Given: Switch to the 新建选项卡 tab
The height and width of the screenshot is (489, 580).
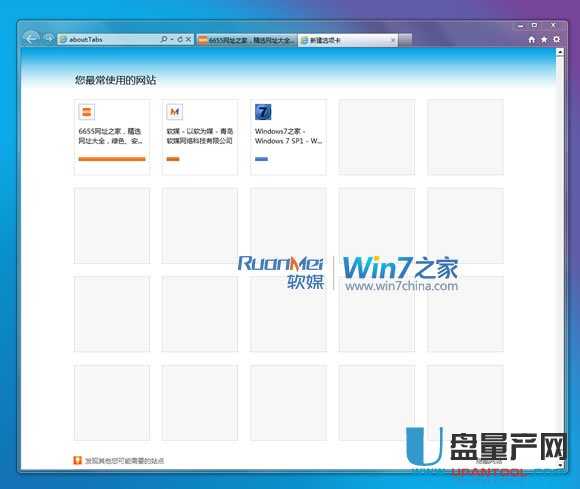Looking at the screenshot, I should point(347,40).
